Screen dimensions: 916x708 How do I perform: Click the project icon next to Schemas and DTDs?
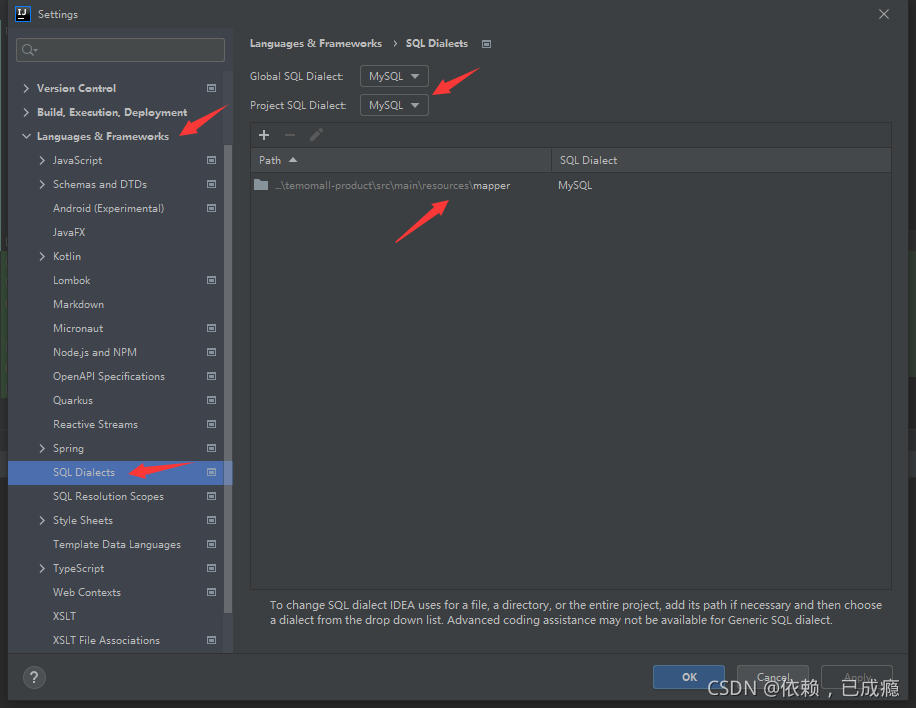pyautogui.click(x=211, y=184)
